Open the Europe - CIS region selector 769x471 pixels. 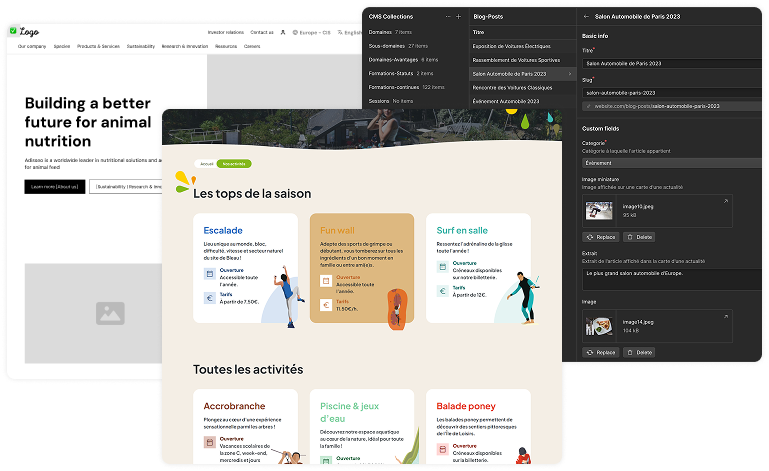coord(307,33)
